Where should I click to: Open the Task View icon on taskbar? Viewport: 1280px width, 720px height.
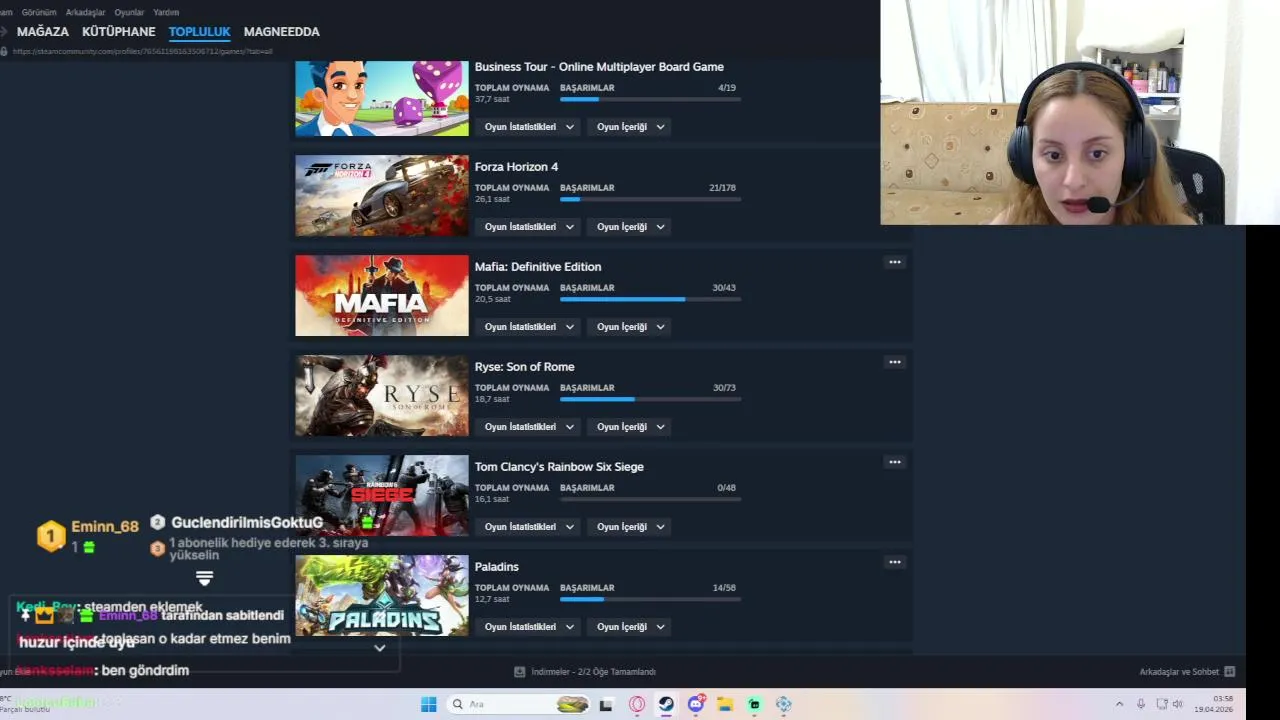click(605, 704)
